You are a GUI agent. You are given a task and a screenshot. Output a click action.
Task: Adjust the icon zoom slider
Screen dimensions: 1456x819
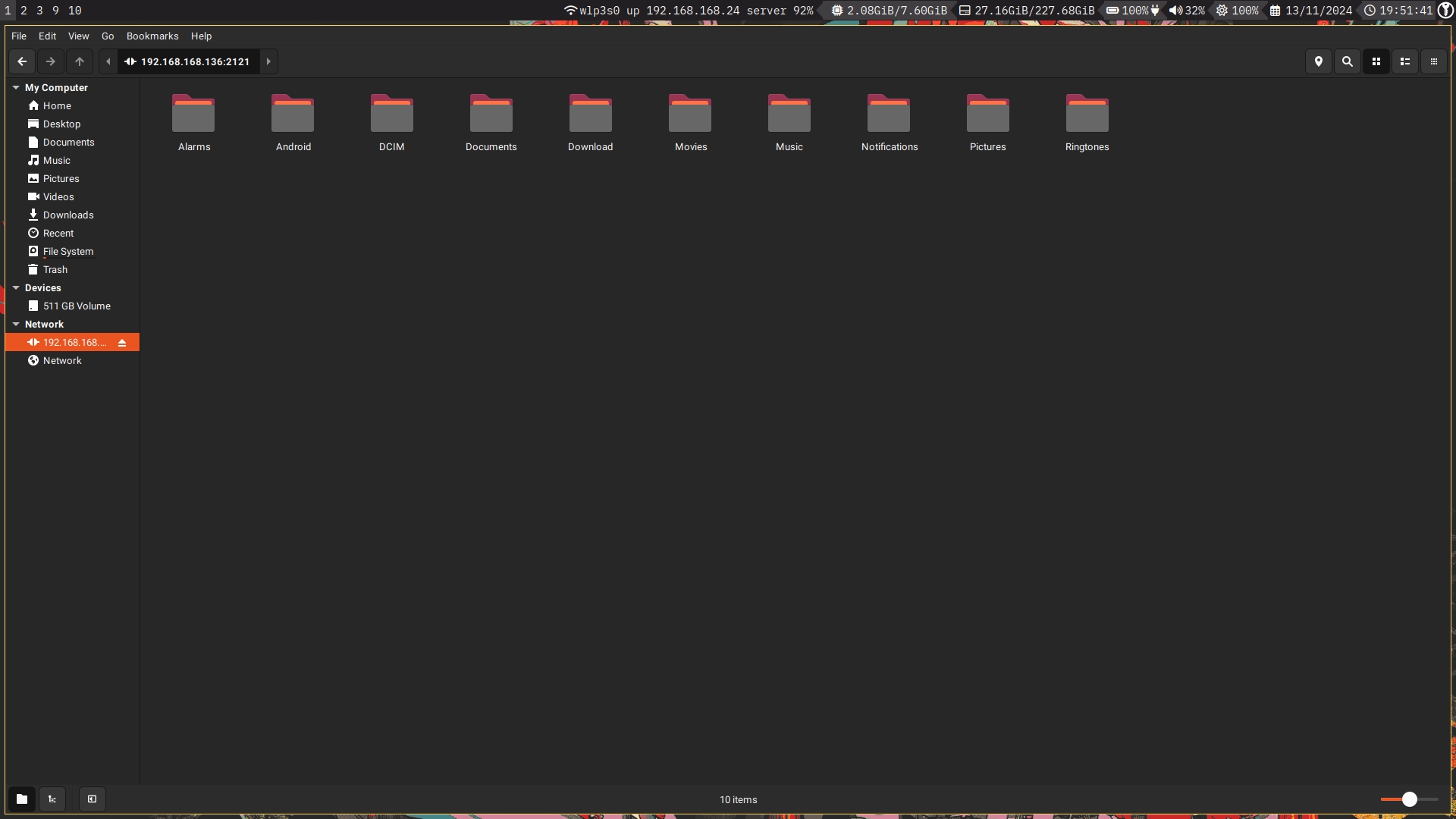(1409, 799)
